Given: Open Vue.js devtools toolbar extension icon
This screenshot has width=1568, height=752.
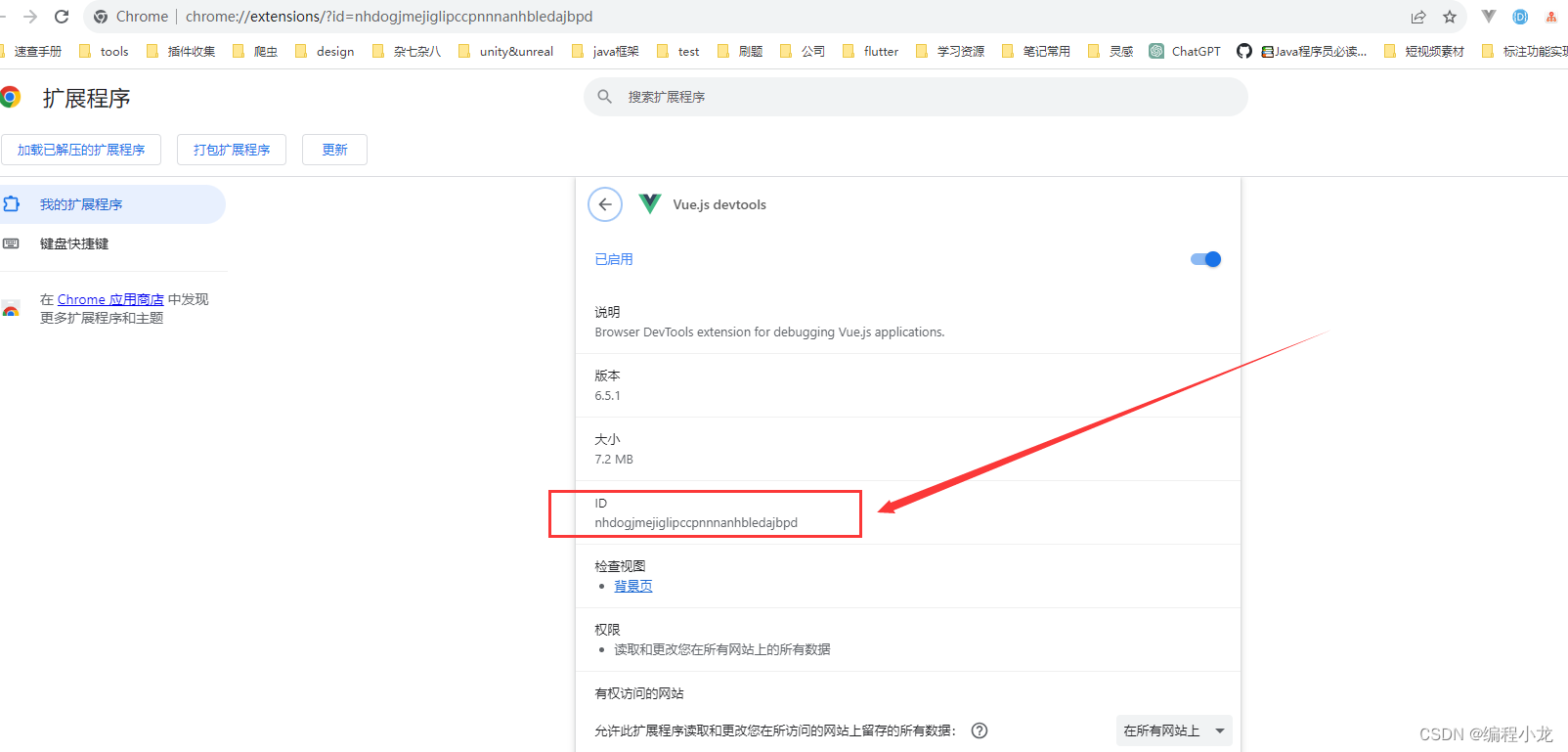Looking at the screenshot, I should click(x=1489, y=17).
